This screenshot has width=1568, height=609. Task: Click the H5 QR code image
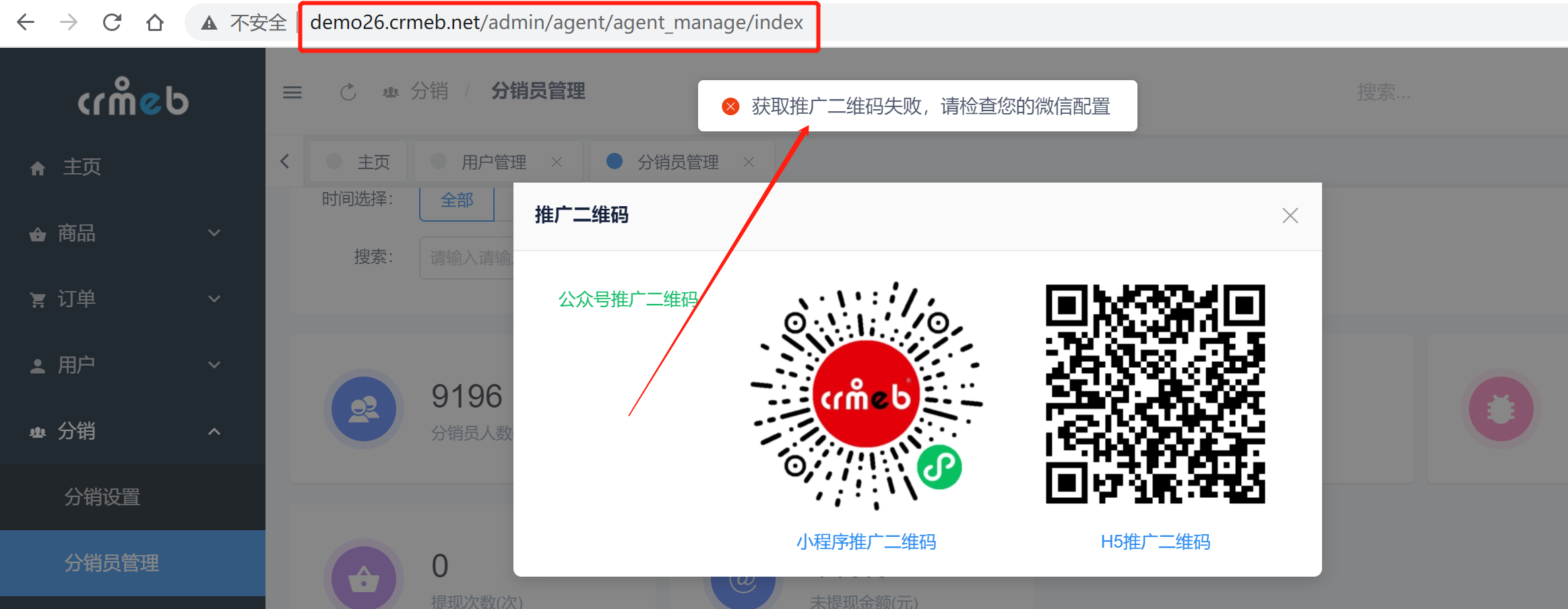pyautogui.click(x=1155, y=394)
